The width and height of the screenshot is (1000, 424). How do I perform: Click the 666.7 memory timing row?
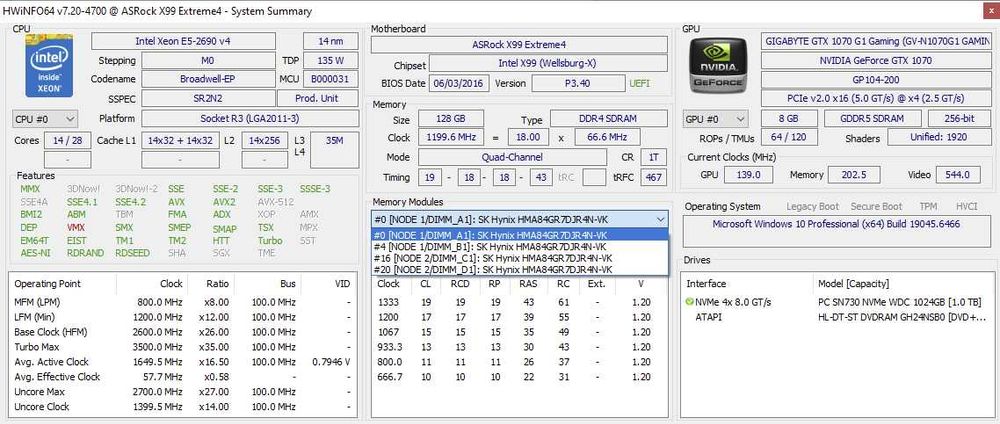(519, 377)
